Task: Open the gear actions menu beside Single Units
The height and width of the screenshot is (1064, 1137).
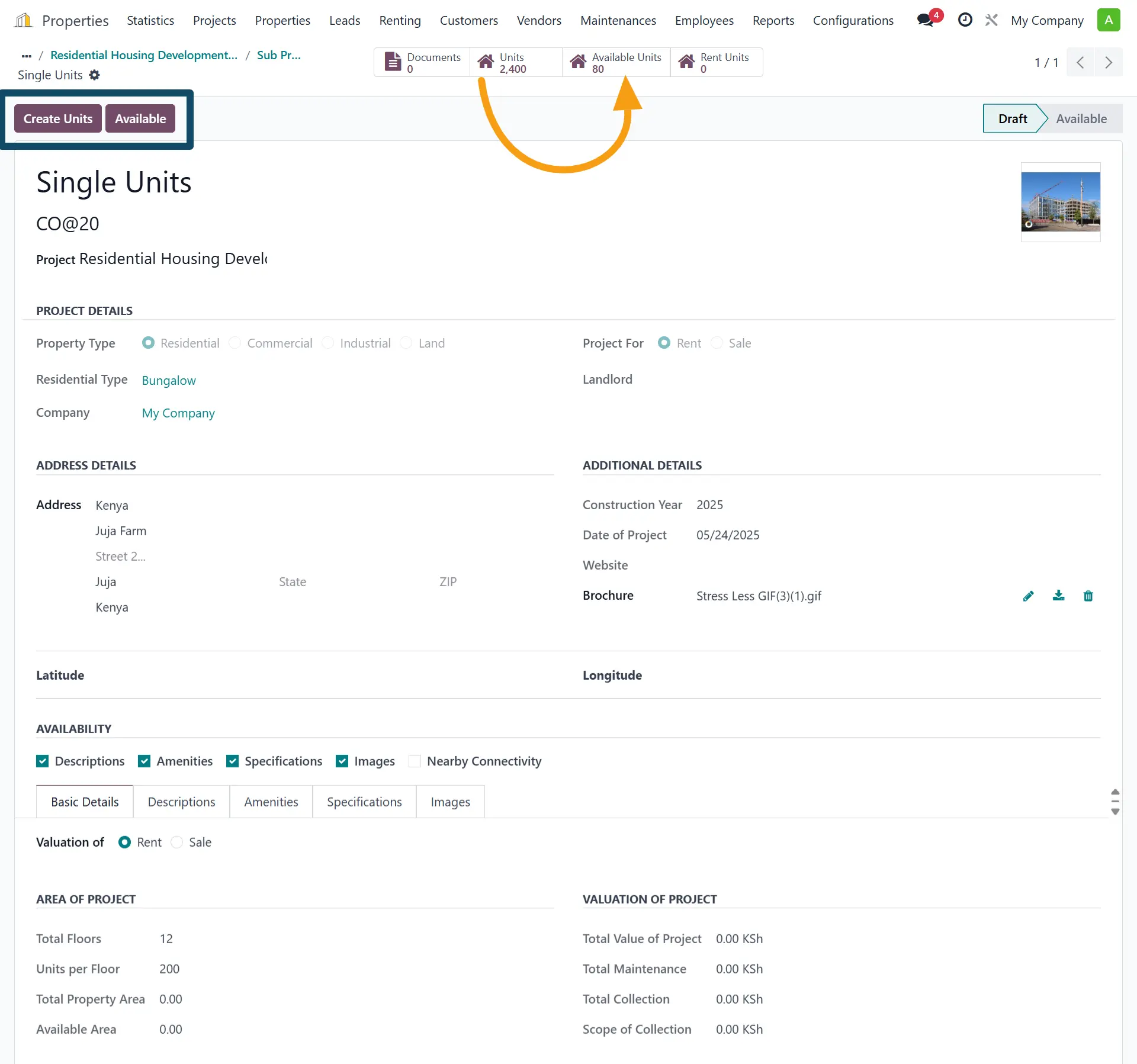Action: pyautogui.click(x=94, y=75)
